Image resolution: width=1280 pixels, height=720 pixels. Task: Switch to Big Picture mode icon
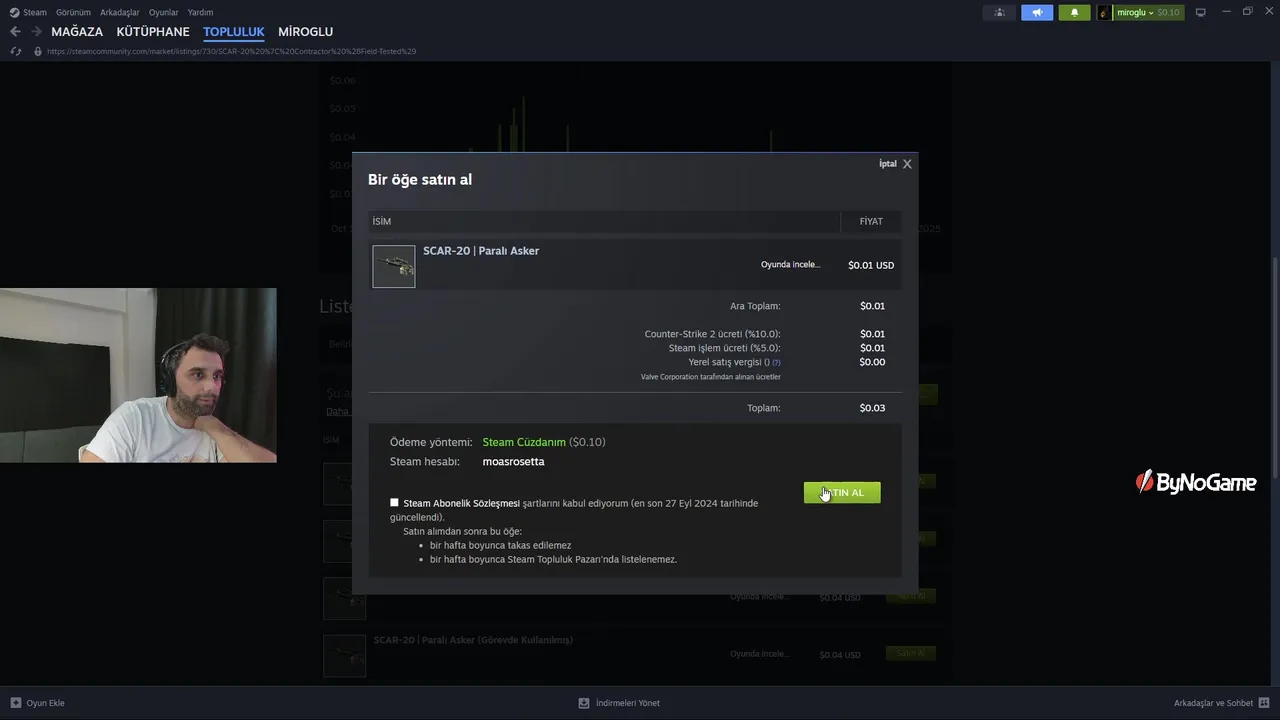coord(1201,12)
